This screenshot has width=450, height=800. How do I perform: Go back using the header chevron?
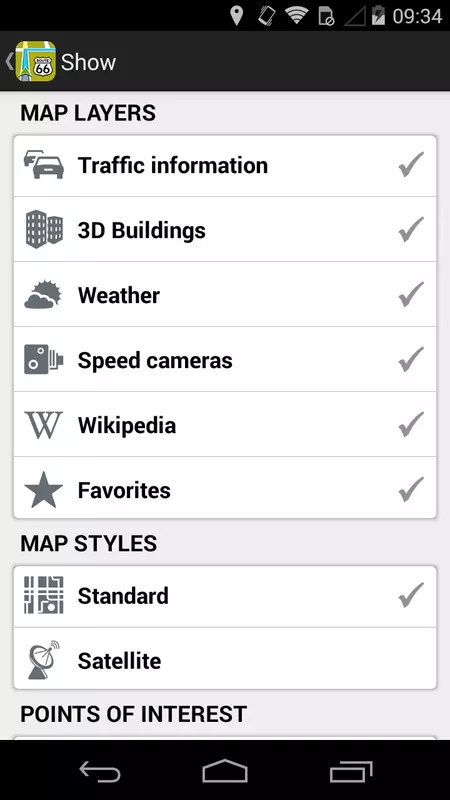(x=9, y=61)
